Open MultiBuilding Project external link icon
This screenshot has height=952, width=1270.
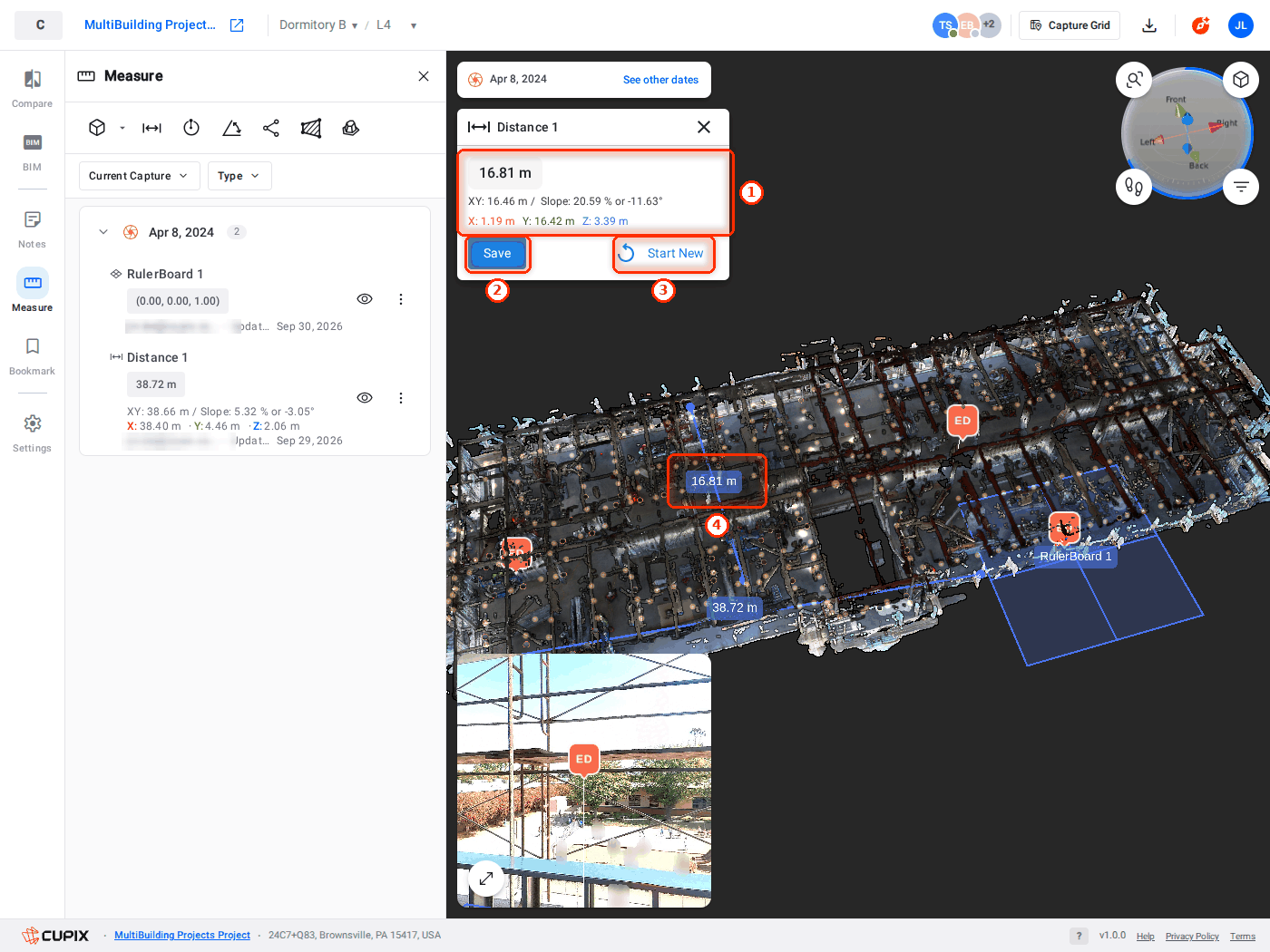click(x=237, y=25)
